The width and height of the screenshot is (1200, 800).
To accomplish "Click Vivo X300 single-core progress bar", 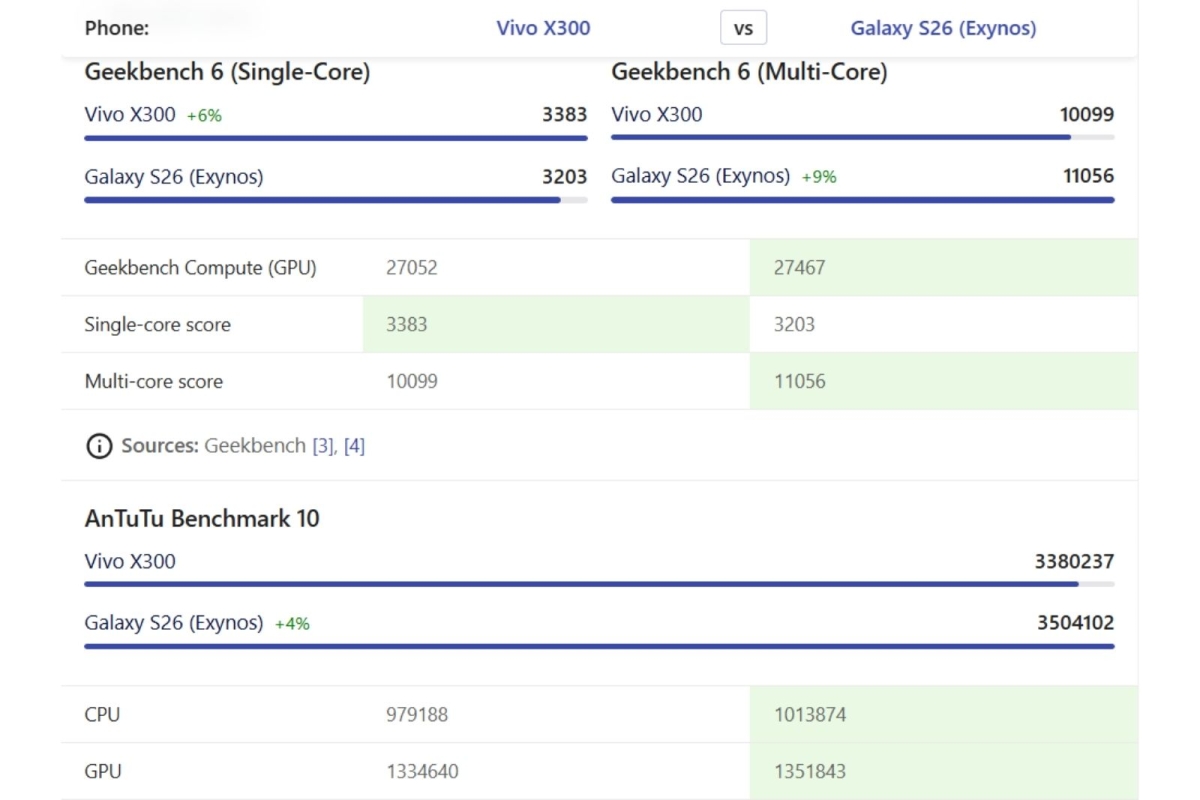I will click(335, 138).
